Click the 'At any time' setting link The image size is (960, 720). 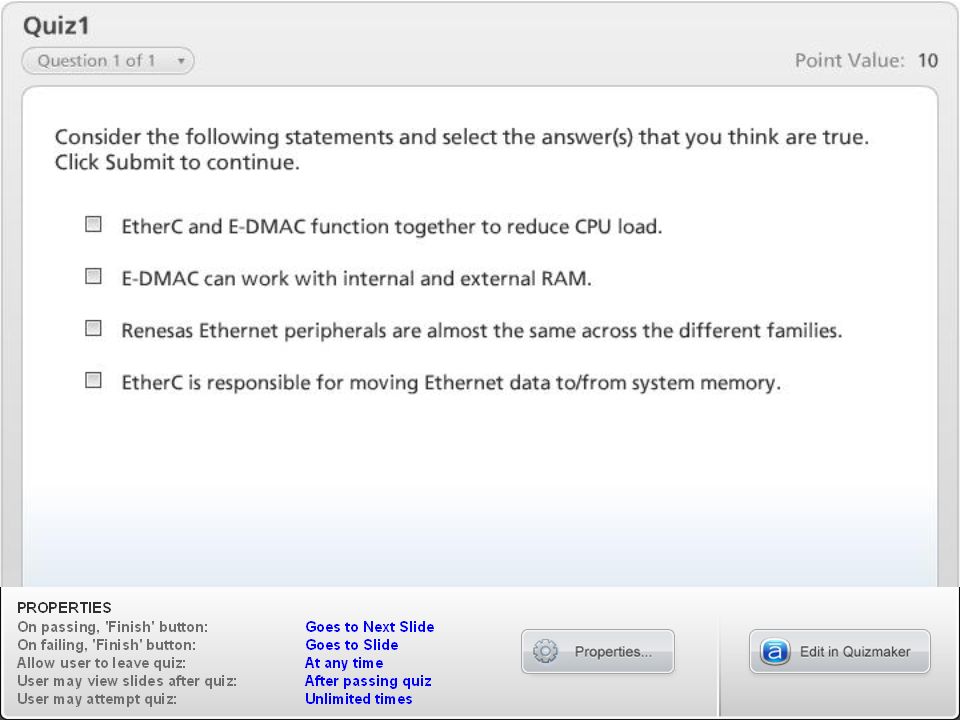tap(344, 662)
